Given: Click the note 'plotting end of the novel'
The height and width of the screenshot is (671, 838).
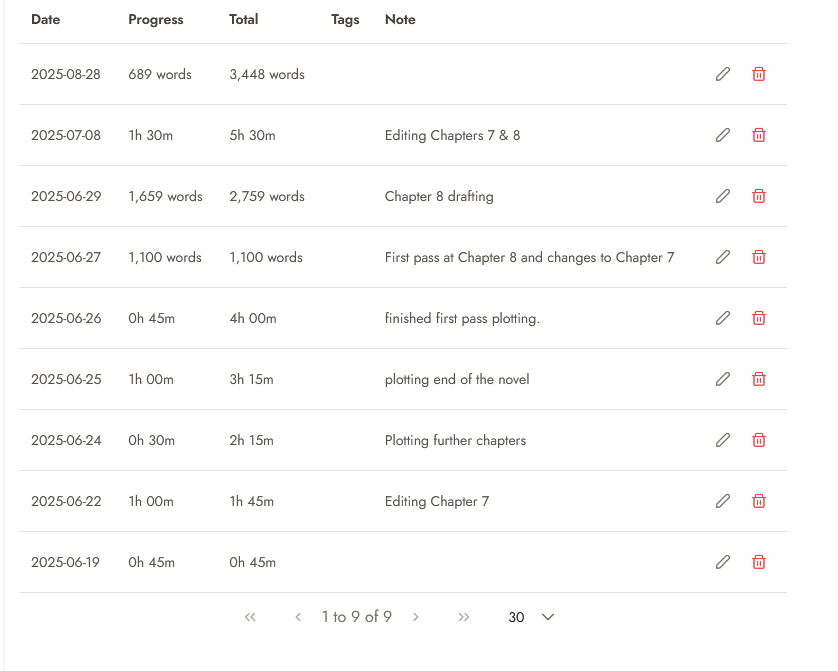Looking at the screenshot, I should point(457,379).
